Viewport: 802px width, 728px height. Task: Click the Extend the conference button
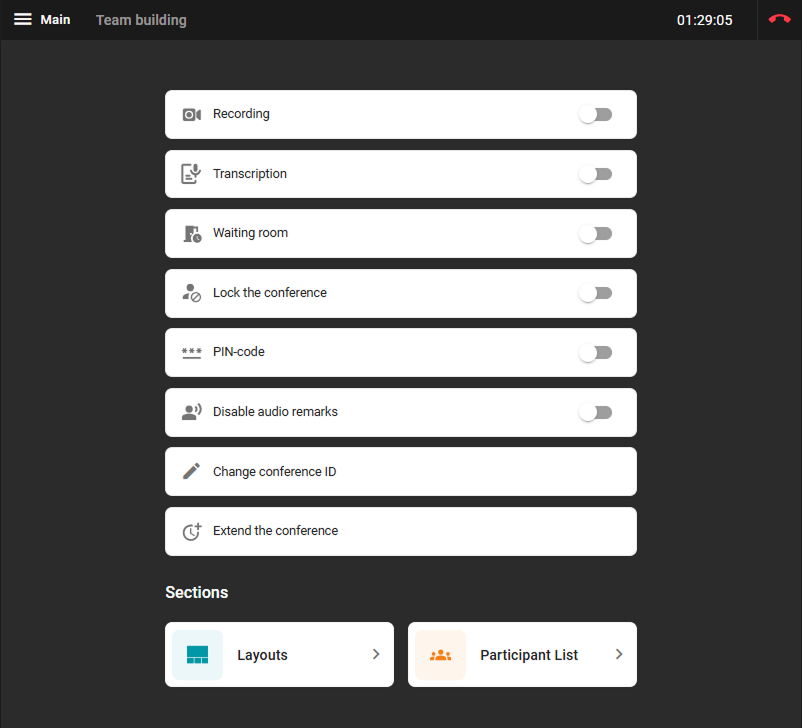pos(400,531)
